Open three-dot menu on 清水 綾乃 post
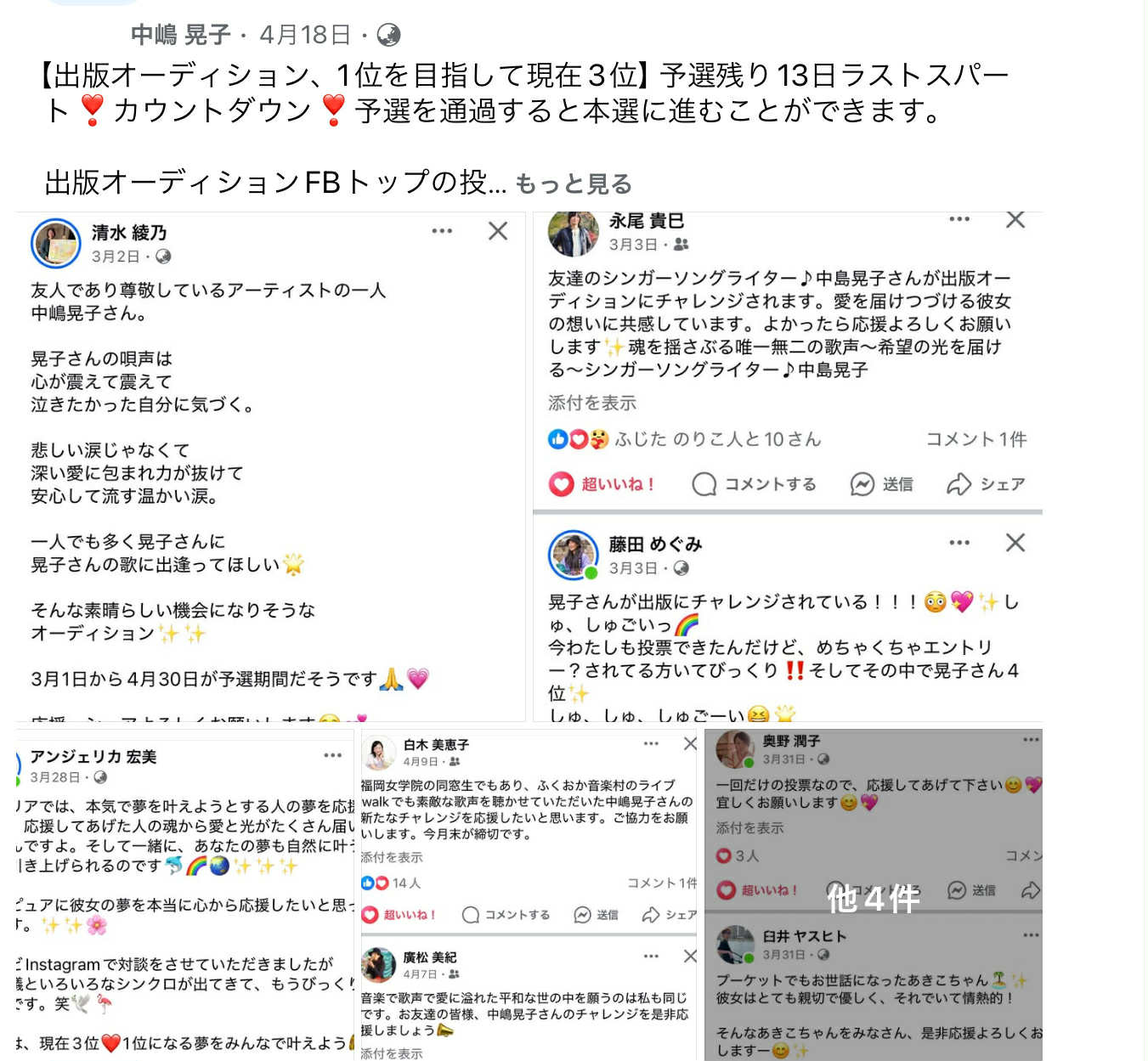 click(x=442, y=231)
